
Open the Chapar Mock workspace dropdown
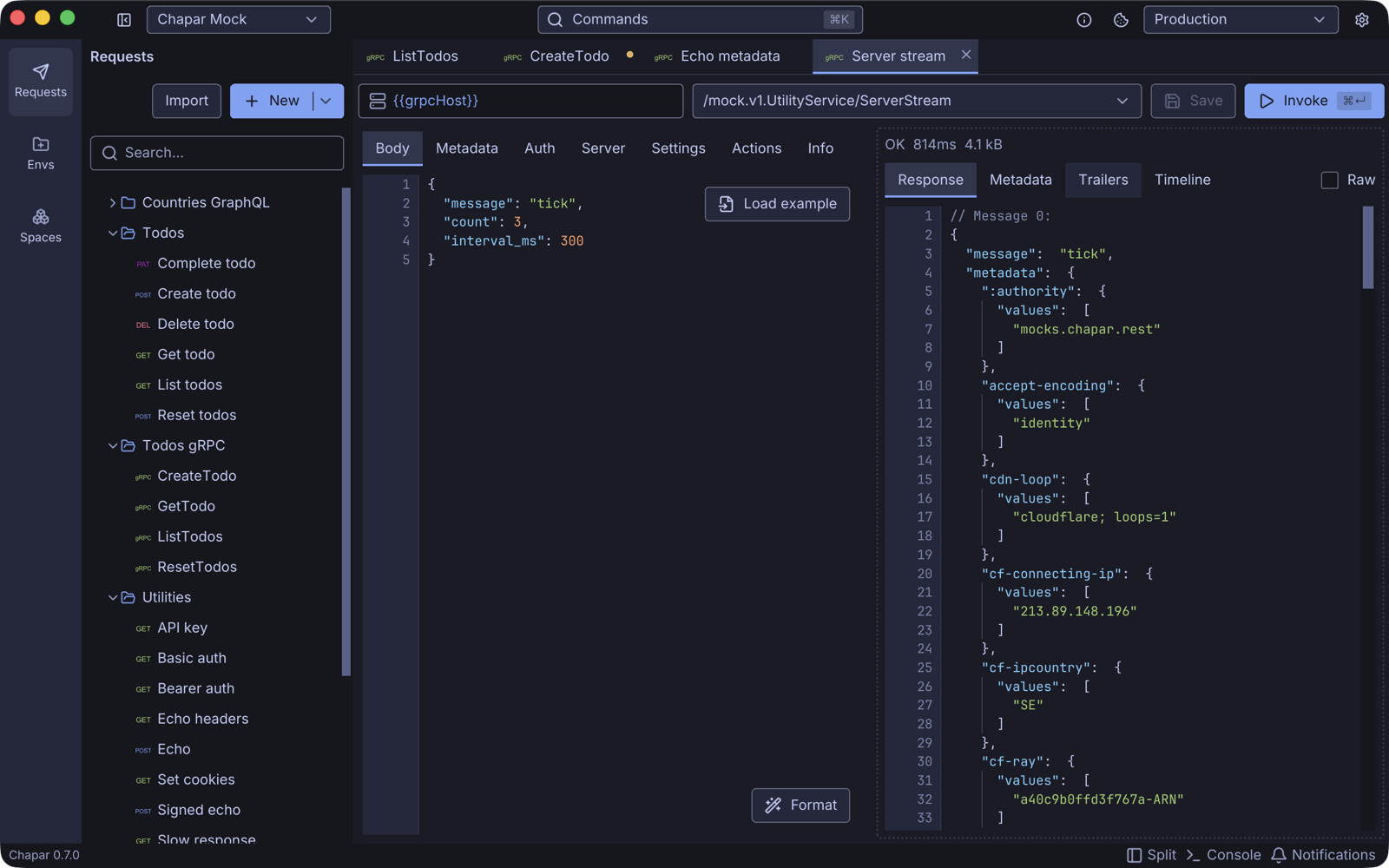tap(239, 19)
